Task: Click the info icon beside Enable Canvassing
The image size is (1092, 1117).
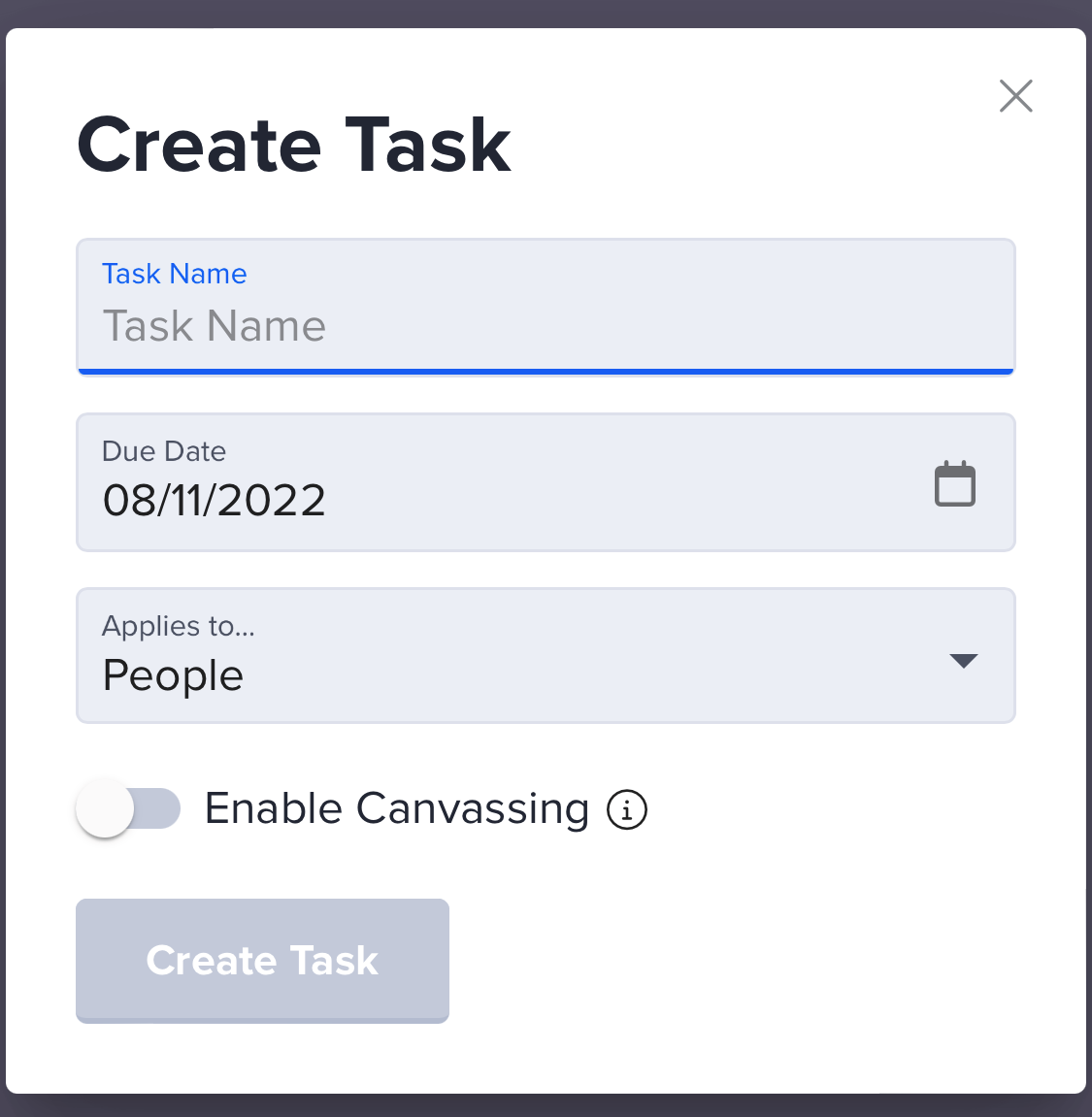Action: (x=628, y=808)
